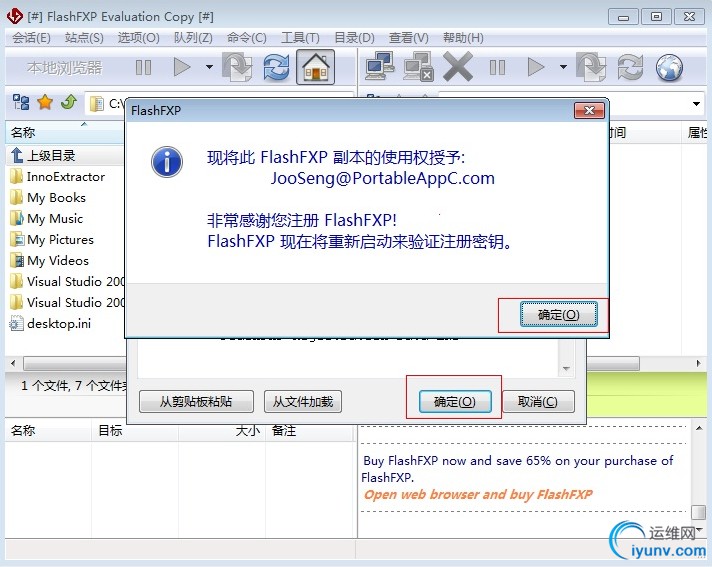This screenshot has width=712, height=567.
Task: Click remote transfer queue document icon
Action: 591,67
